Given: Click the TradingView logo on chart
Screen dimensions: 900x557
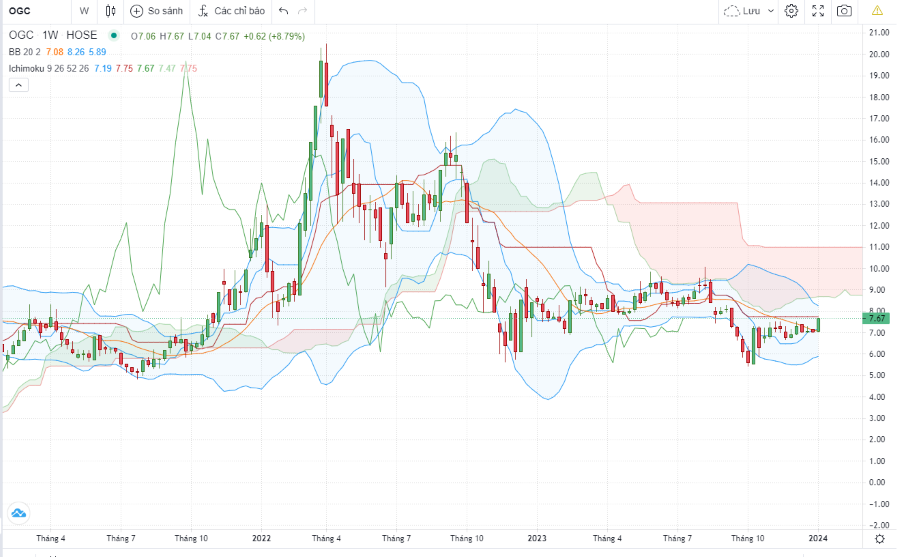Looking at the screenshot, I should 18,514.
